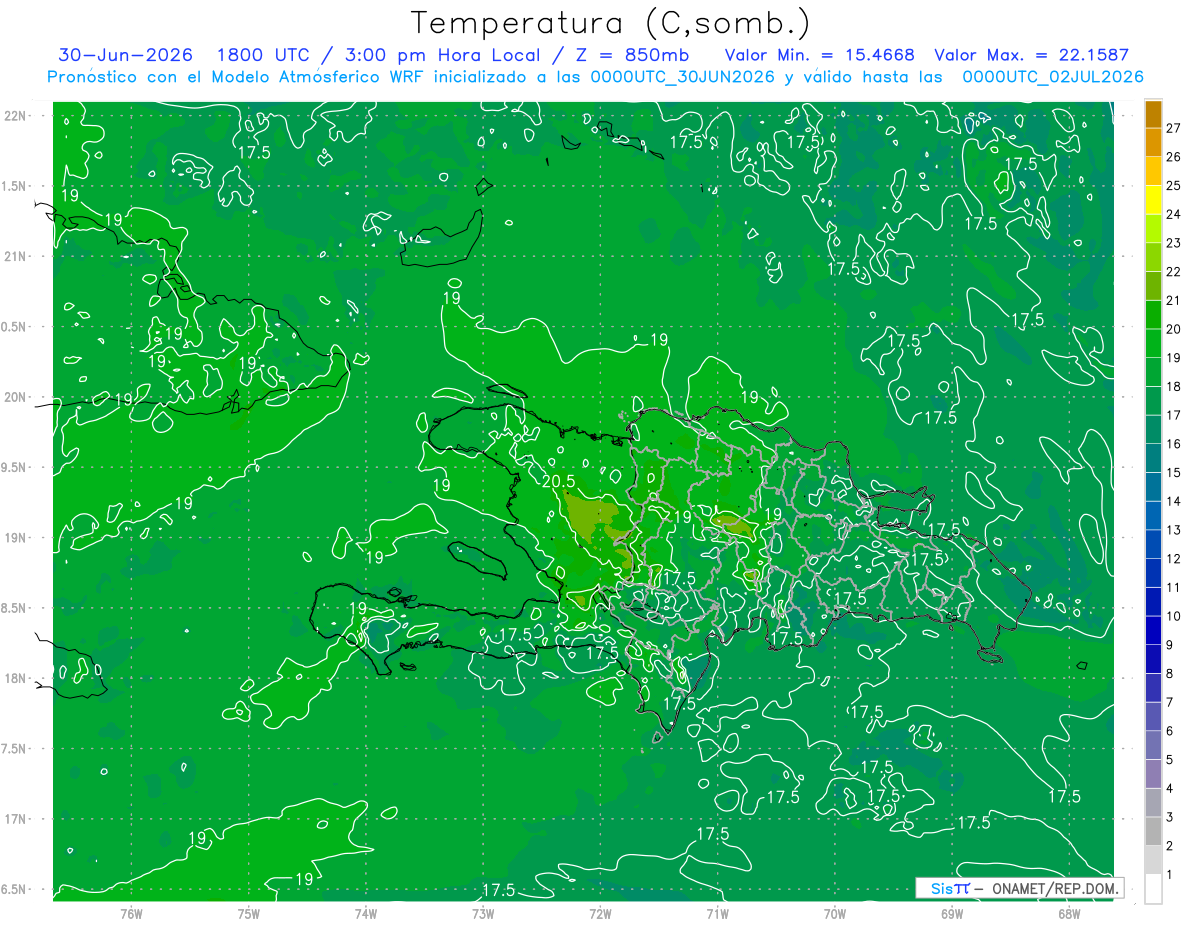Screen dimensions: 1200x927
Task: Click the 'Valor Max. = 22.1587' readout
Action: coord(1031,55)
